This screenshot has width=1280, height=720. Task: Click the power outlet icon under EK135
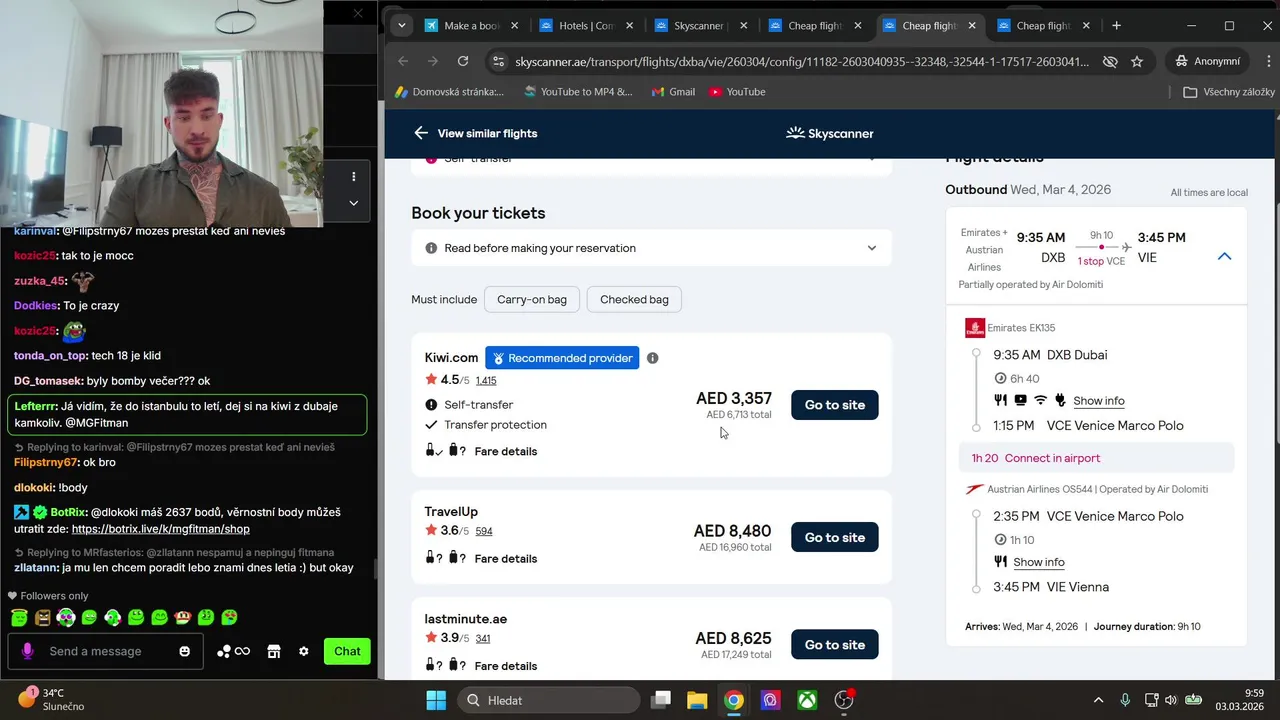(x=1060, y=400)
